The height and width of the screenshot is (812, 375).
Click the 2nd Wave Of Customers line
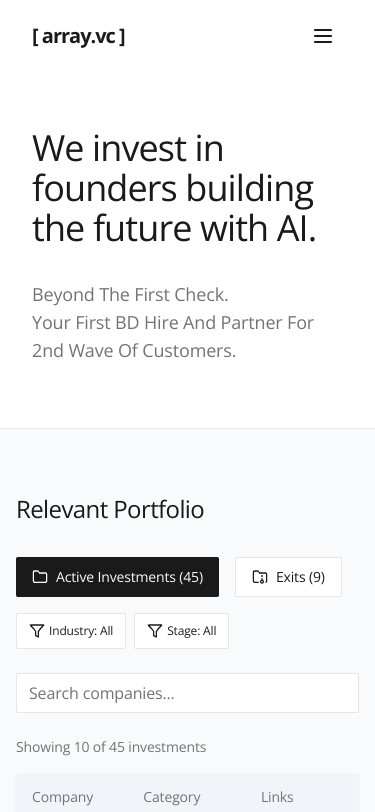[x=134, y=351]
